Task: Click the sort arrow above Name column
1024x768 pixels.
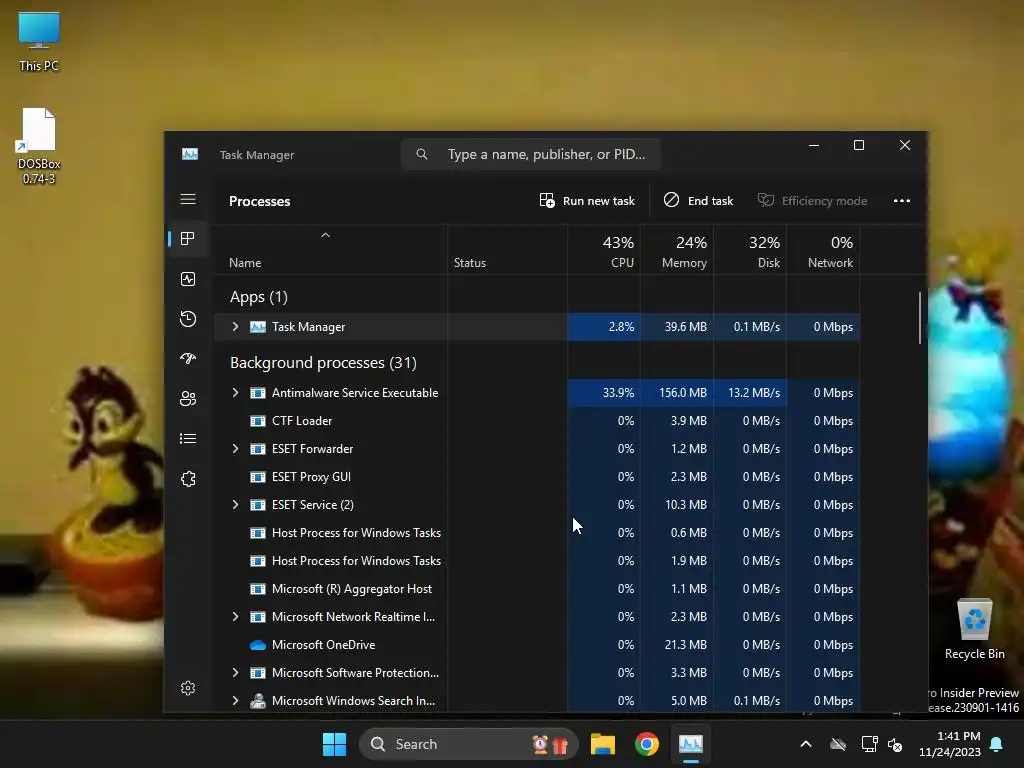Action: [x=325, y=235]
